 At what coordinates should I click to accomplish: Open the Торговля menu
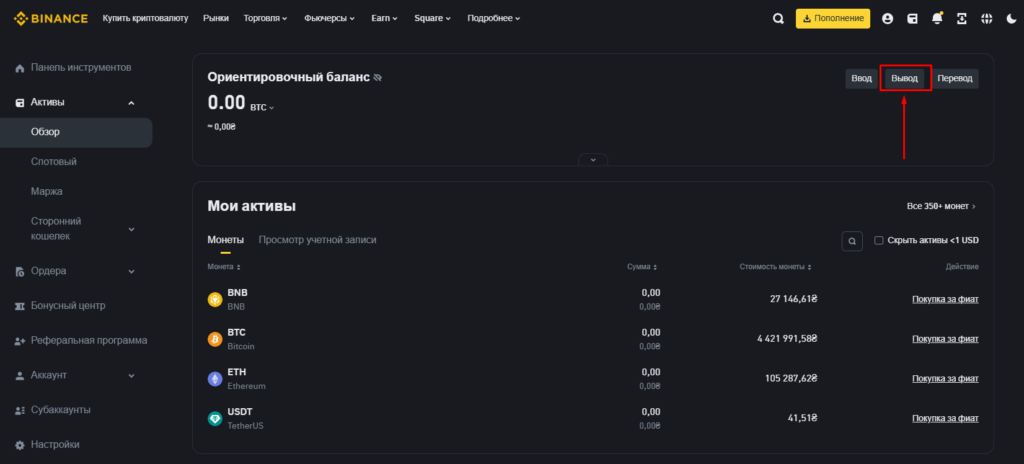coord(265,19)
